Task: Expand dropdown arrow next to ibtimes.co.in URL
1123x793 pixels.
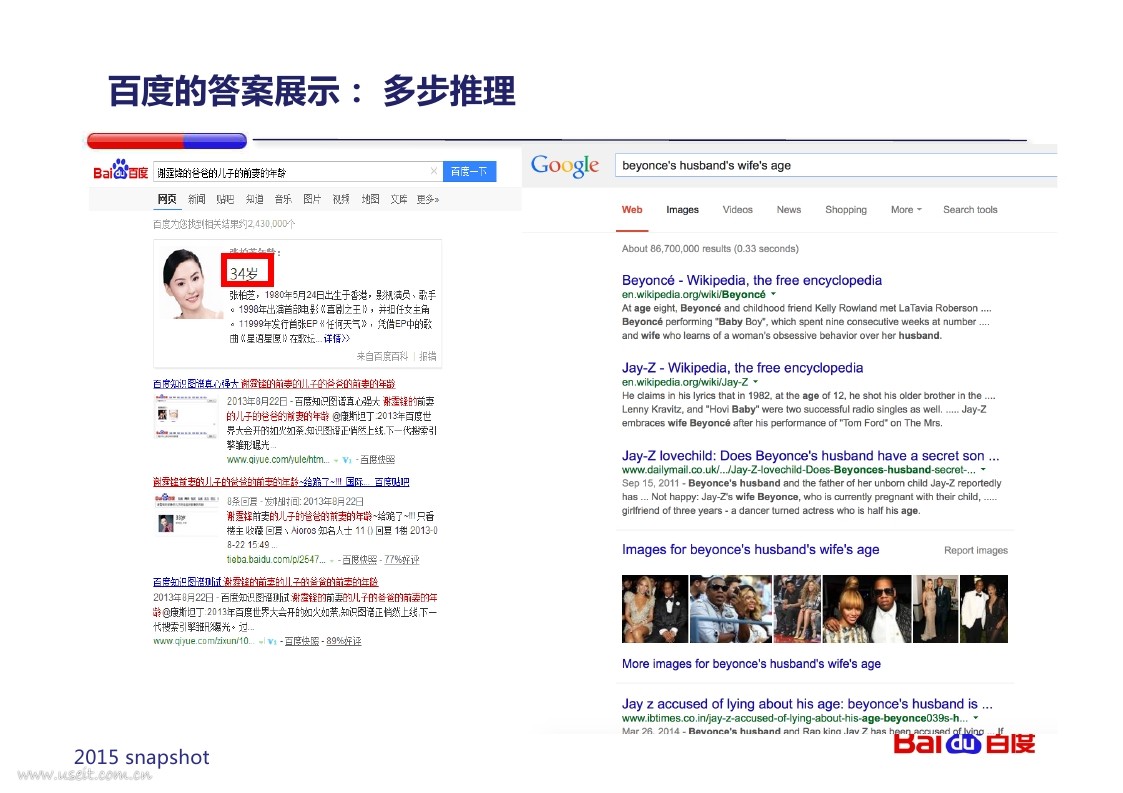Action: (975, 718)
